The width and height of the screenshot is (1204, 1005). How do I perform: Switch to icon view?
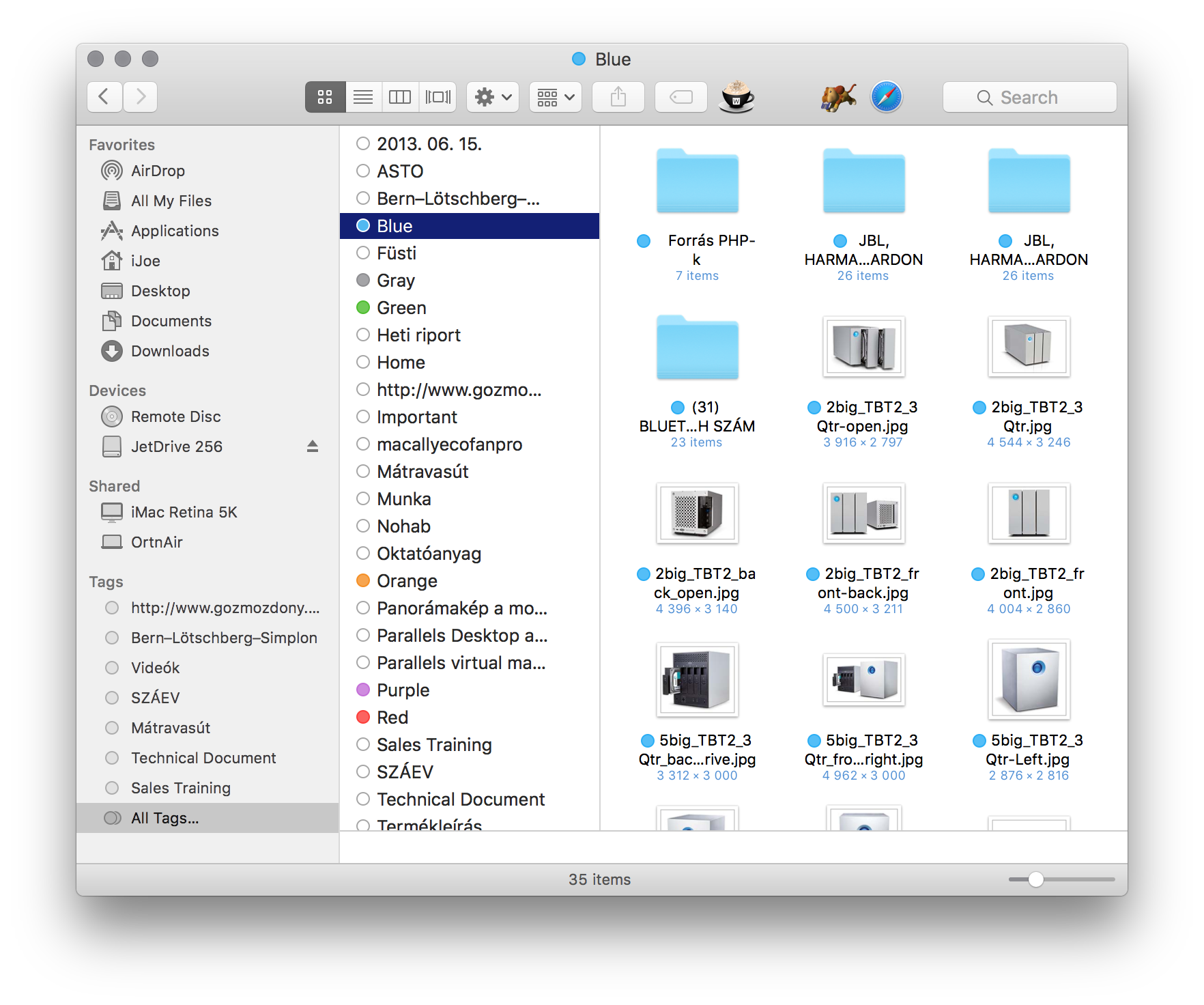[x=325, y=97]
